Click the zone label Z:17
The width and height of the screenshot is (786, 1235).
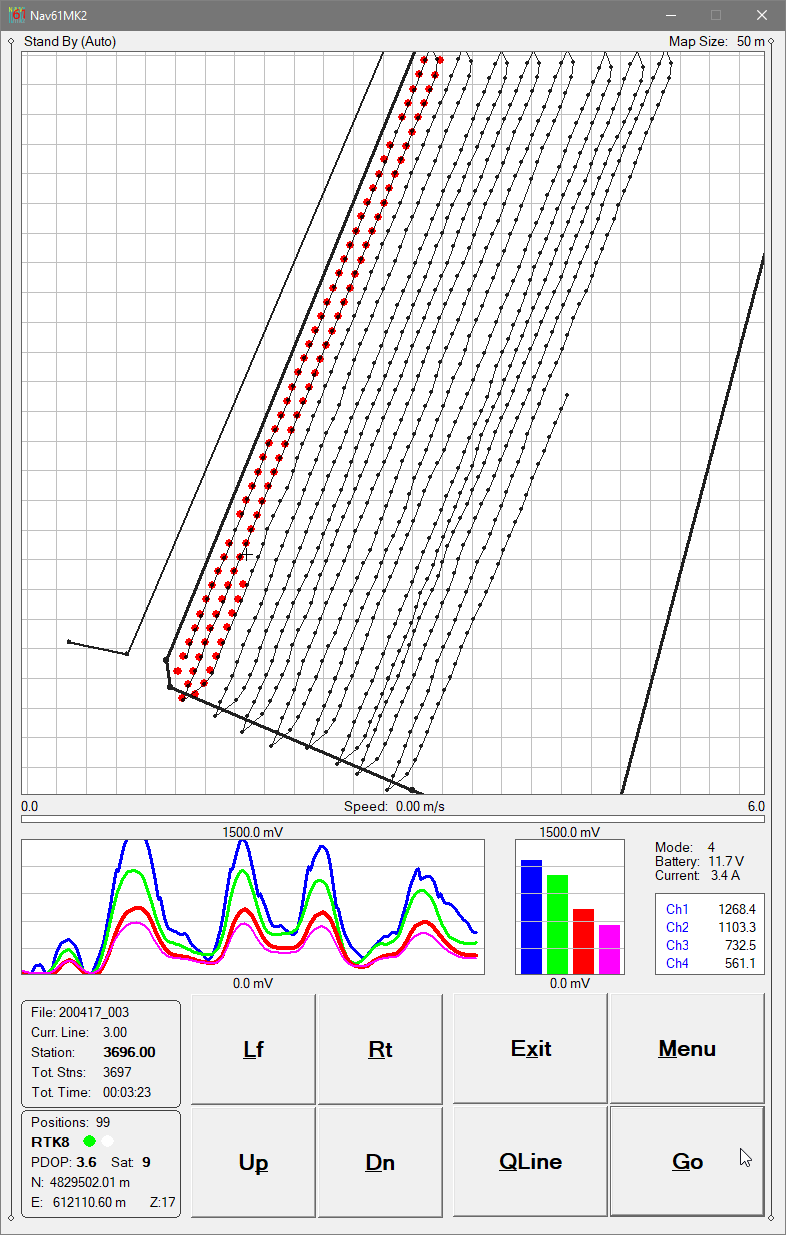pos(163,1202)
